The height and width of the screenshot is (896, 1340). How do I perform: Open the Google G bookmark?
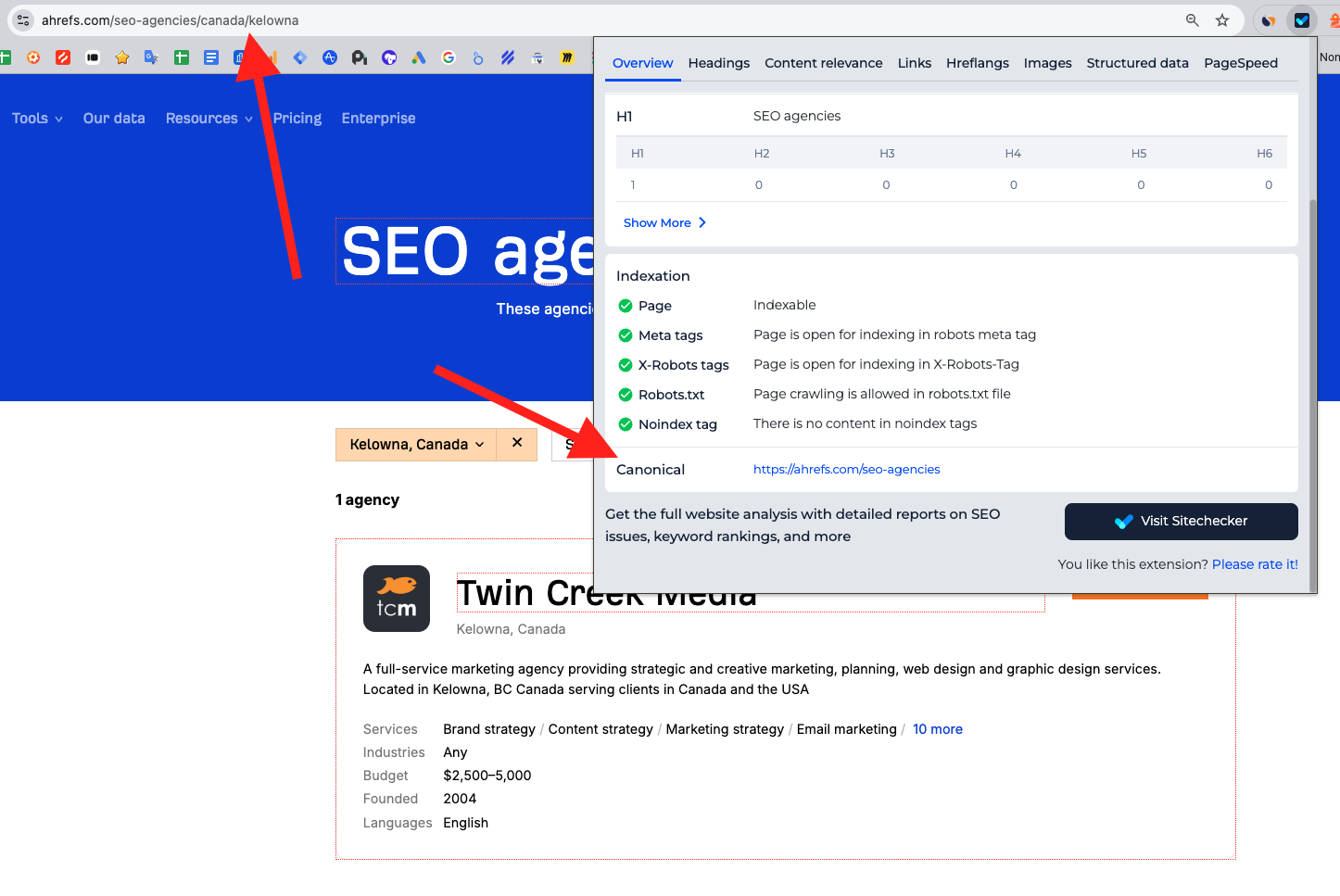[449, 57]
